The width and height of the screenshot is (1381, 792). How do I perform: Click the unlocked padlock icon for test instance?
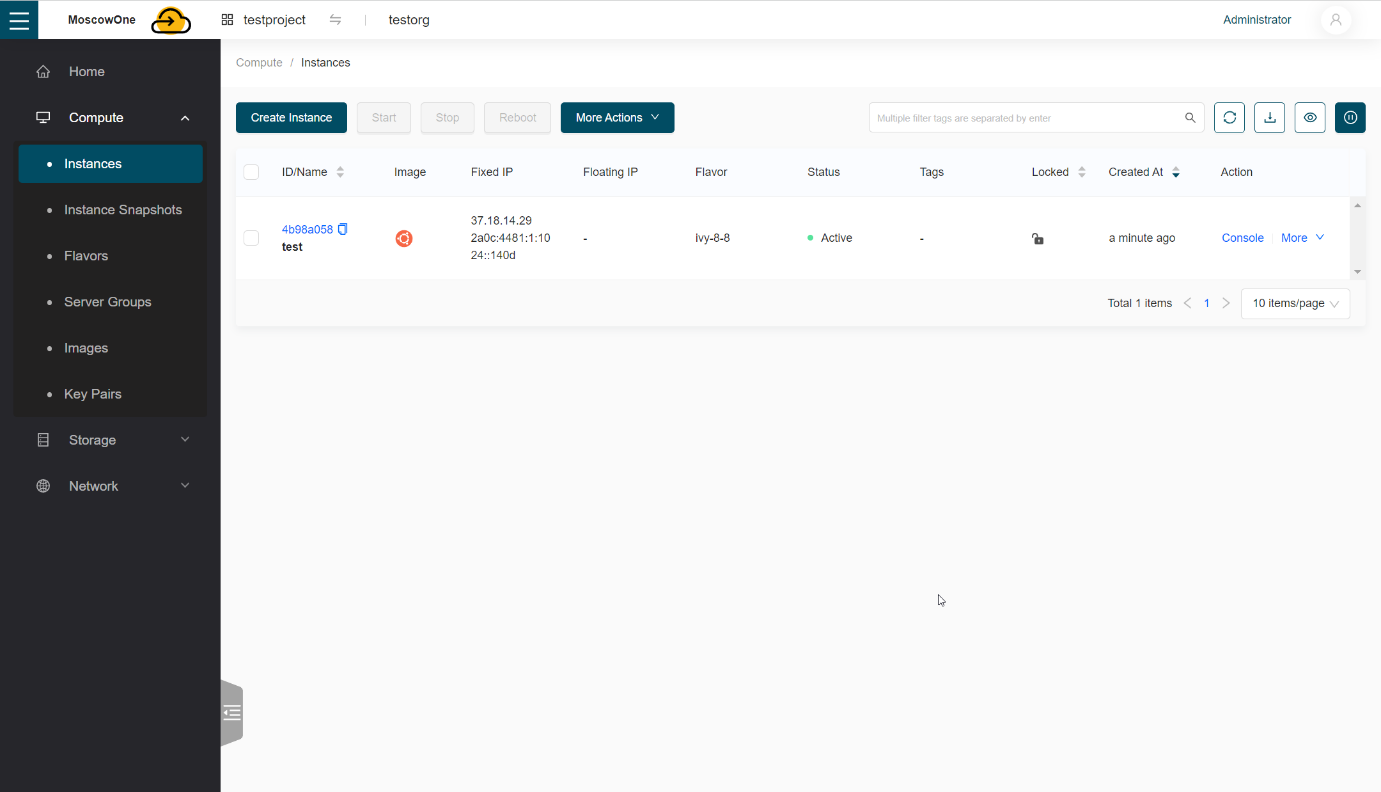pos(1038,239)
